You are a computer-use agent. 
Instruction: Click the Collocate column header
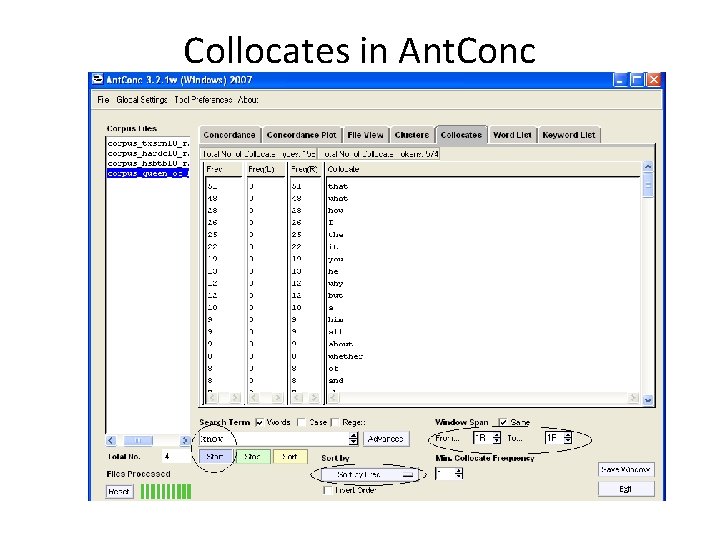483,169
